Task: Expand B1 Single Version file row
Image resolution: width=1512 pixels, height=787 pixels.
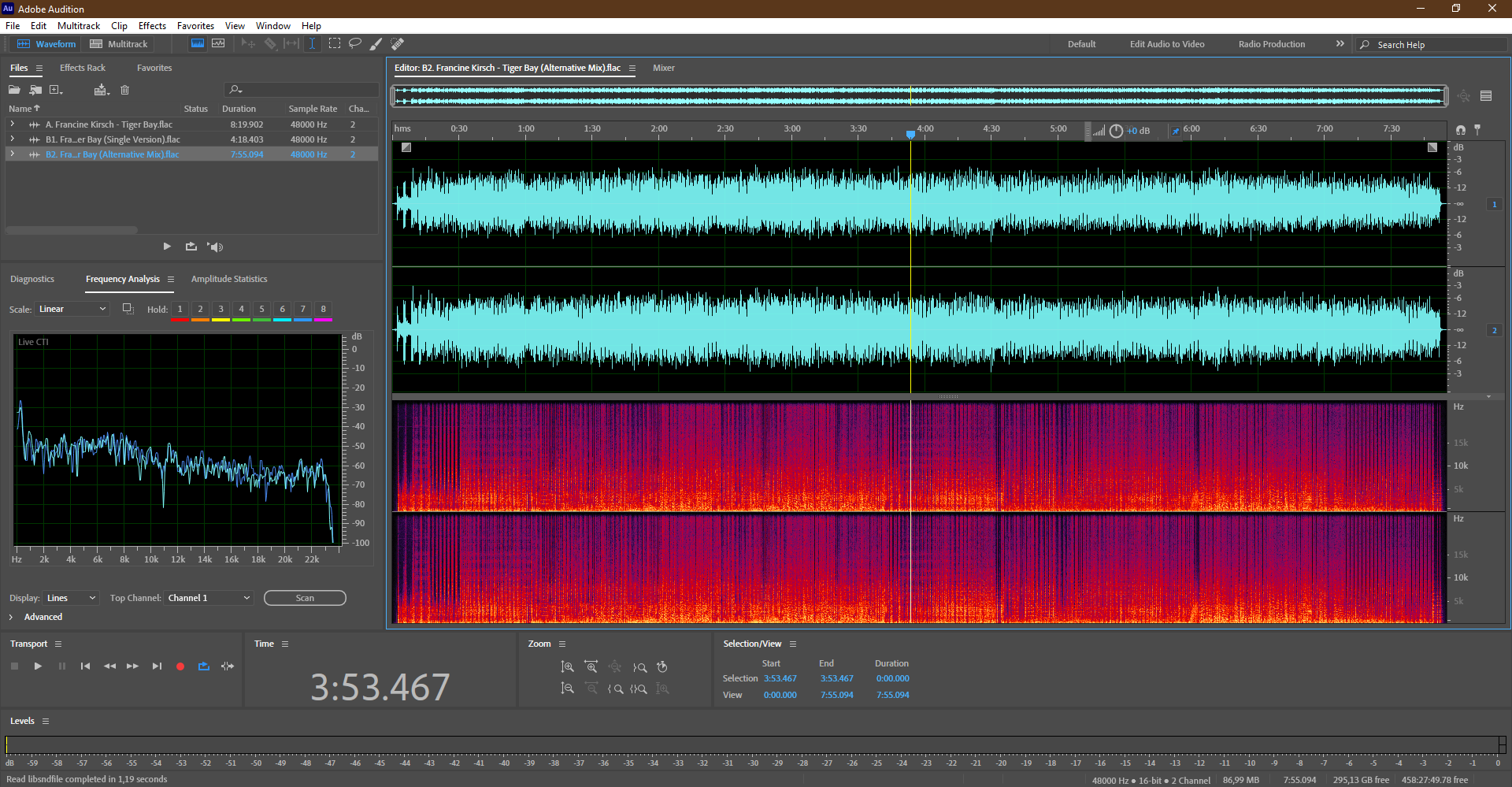Action: point(12,139)
